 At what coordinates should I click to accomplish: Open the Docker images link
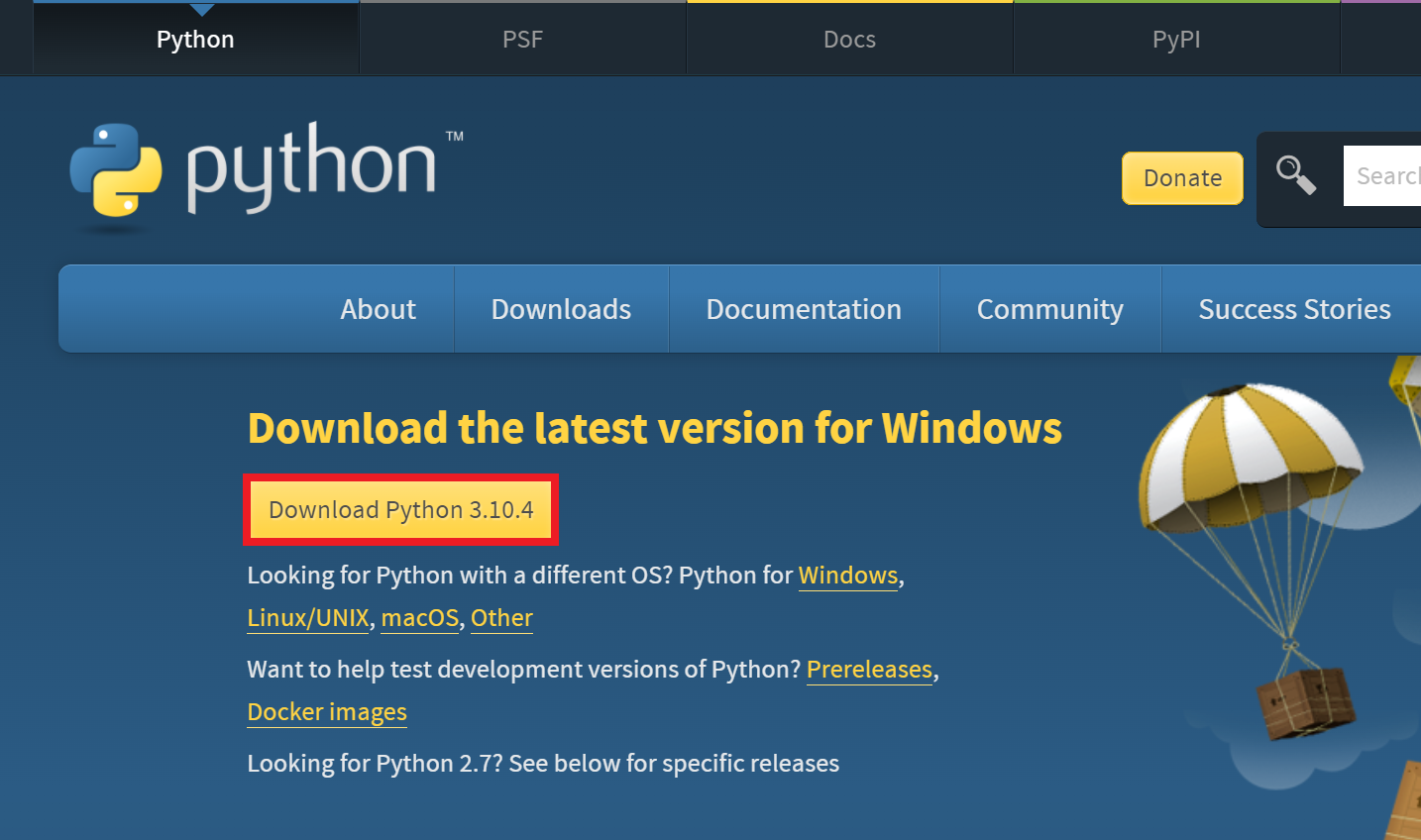(x=327, y=712)
